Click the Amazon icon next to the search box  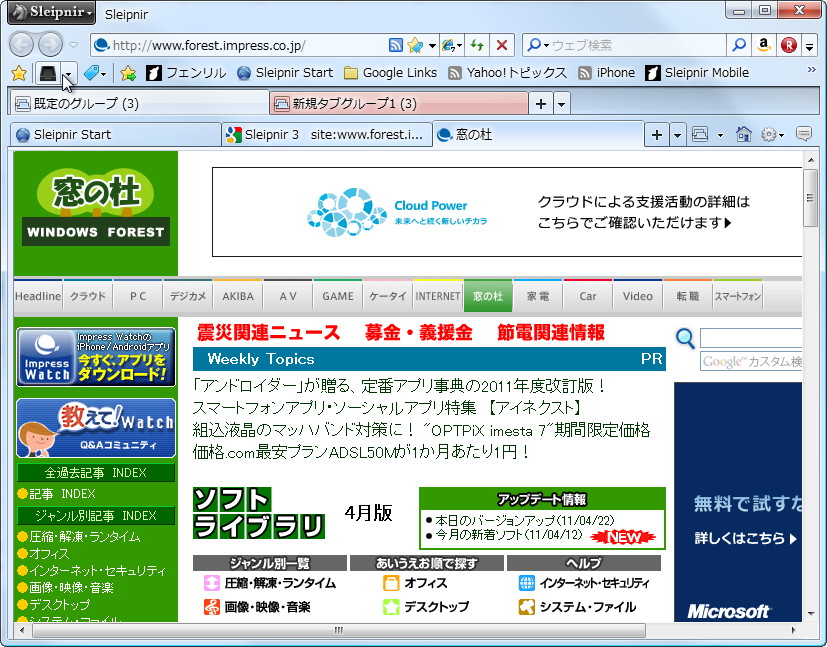764,45
